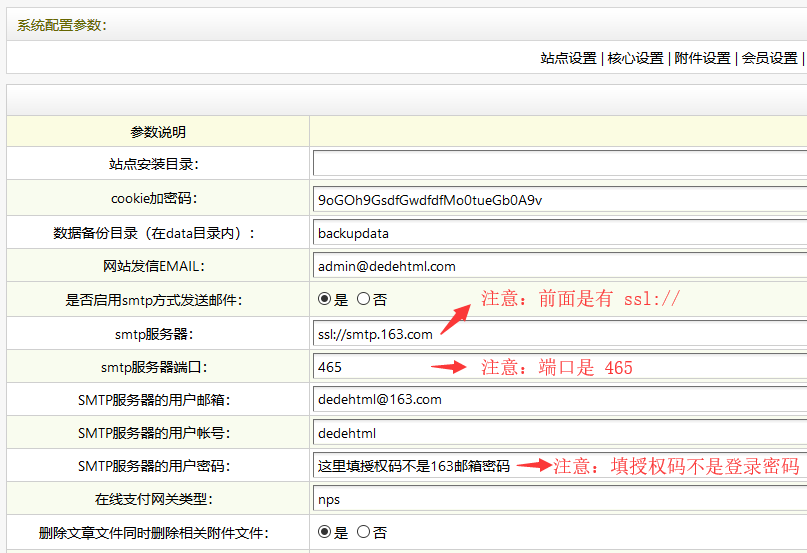Click the backupdata directory input field
This screenshot has height=553, width=807.
558,233
